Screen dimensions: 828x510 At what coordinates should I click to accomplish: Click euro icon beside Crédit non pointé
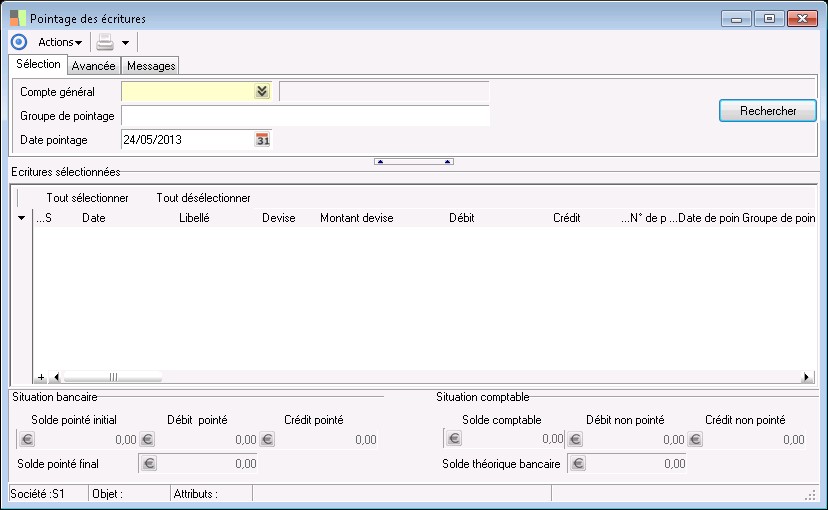[x=695, y=439]
